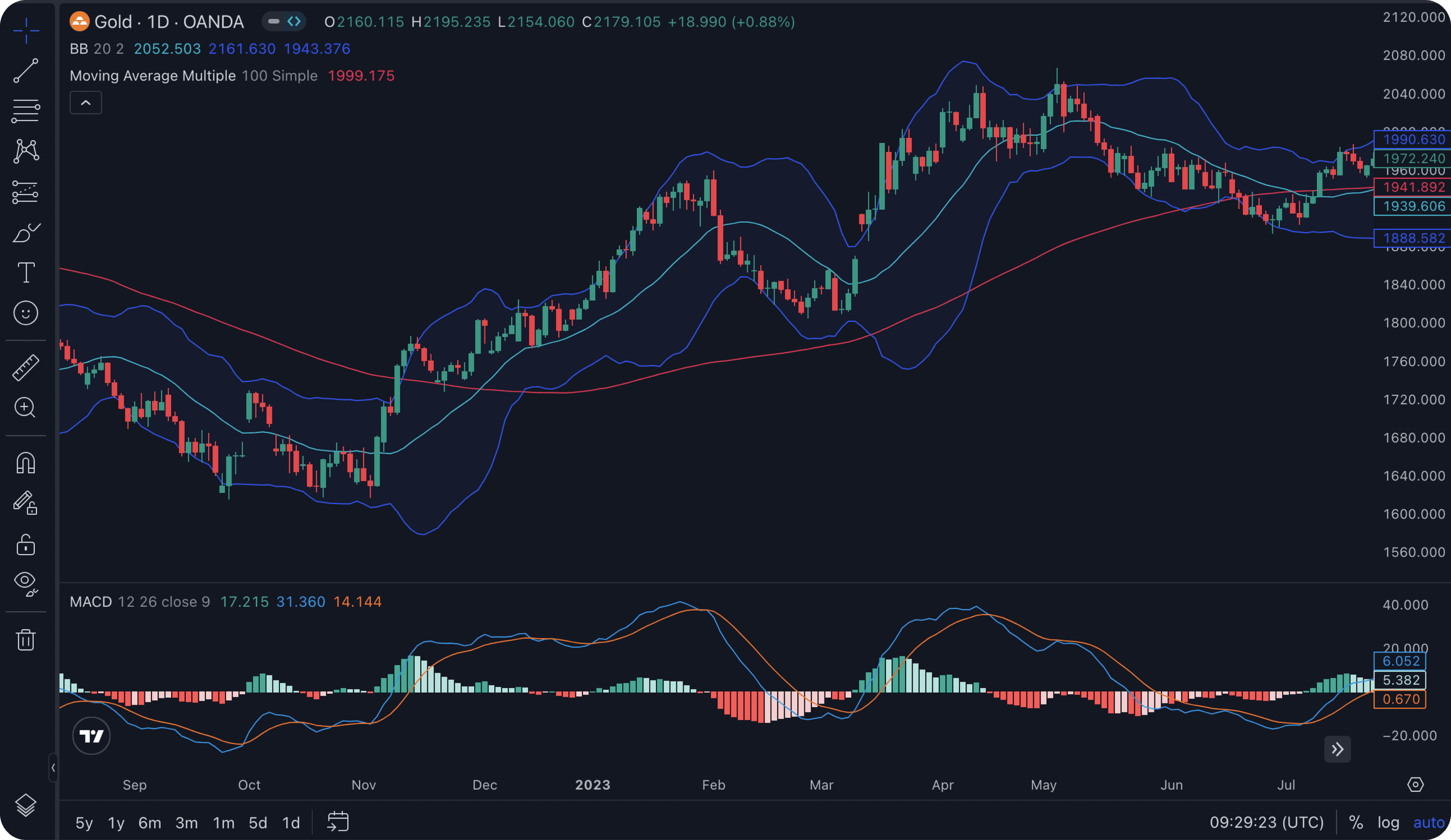Activate the ruler measure tool
1451x840 pixels.
pos(26,367)
